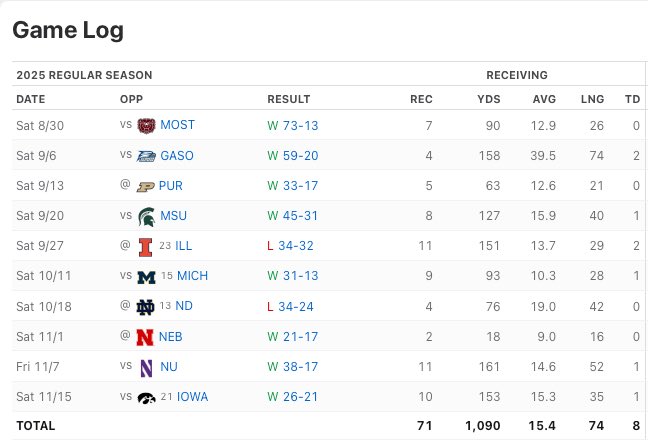Open the W 38-17 Northwestern result
This screenshot has height=446, width=648.
(293, 367)
